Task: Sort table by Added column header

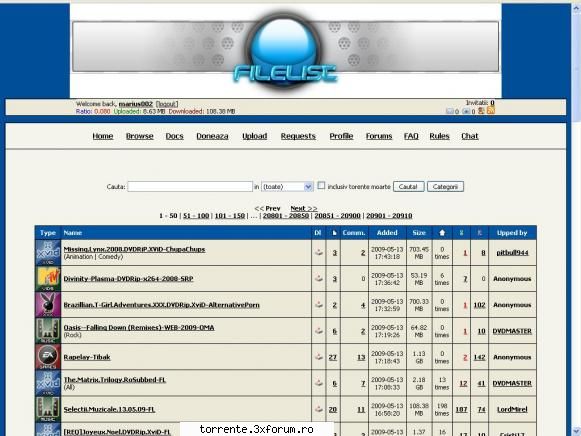Action: (387, 233)
